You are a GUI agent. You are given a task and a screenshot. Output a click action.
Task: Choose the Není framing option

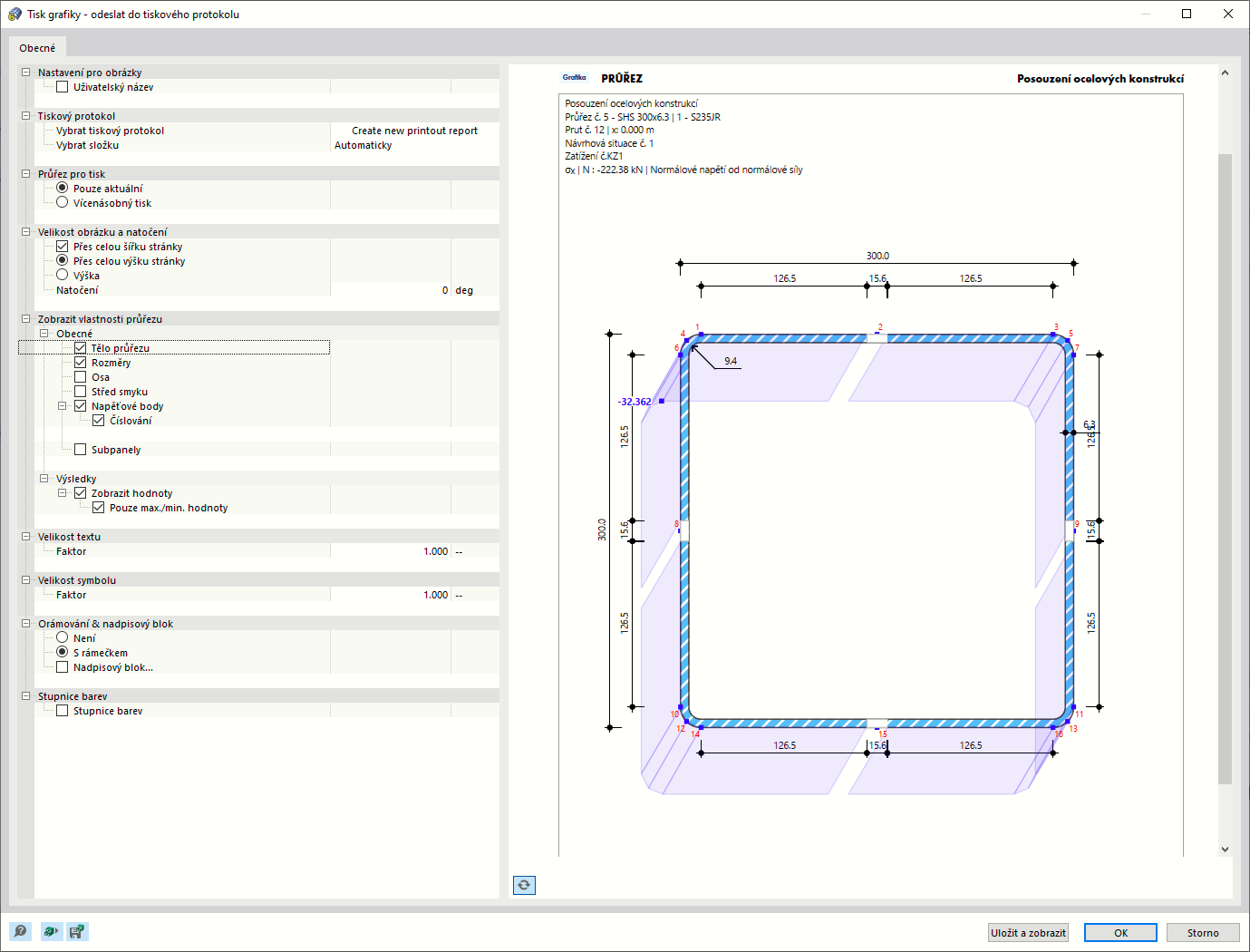[x=63, y=637]
